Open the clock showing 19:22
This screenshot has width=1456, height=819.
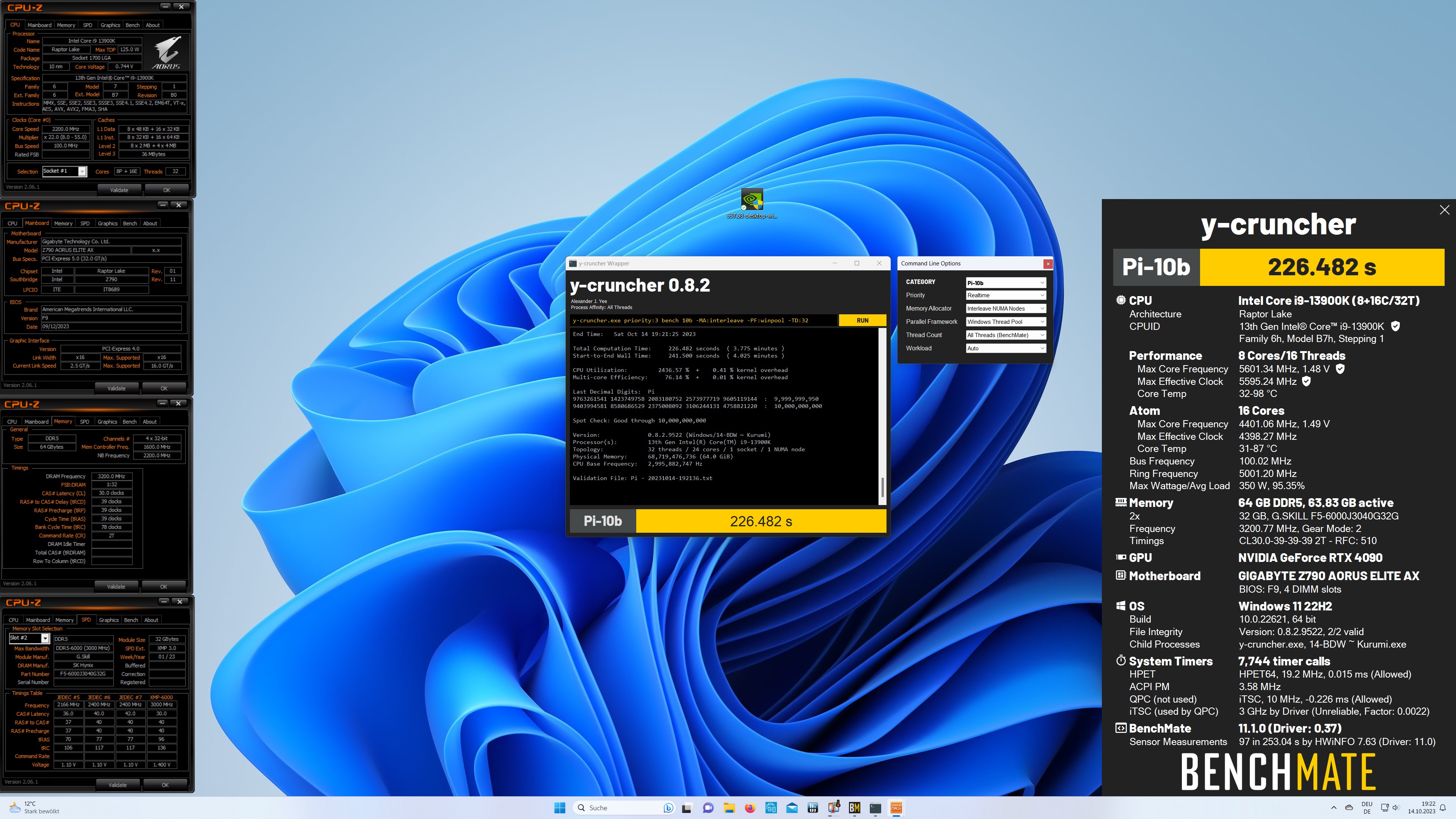(x=1421, y=808)
